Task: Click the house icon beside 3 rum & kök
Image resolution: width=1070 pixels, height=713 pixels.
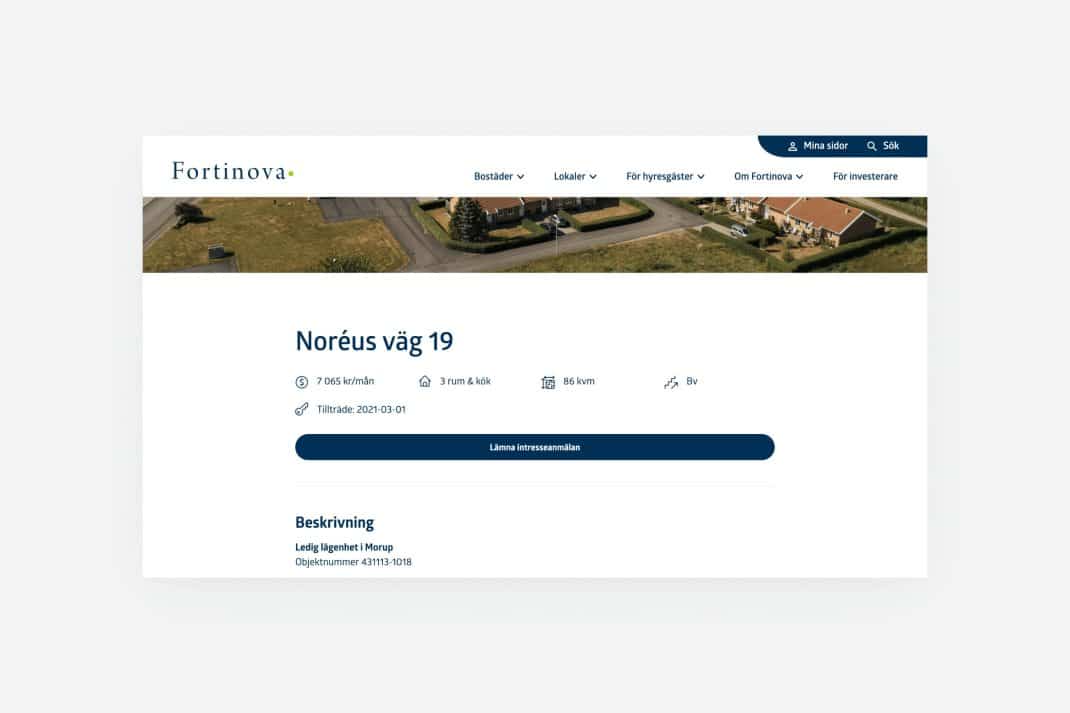Action: point(424,381)
